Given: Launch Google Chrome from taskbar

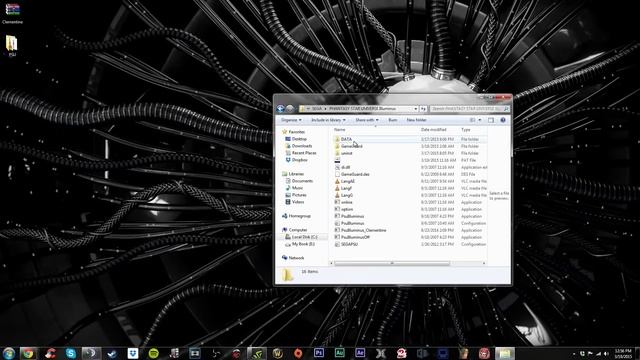Looking at the screenshot, I should coord(28,353).
